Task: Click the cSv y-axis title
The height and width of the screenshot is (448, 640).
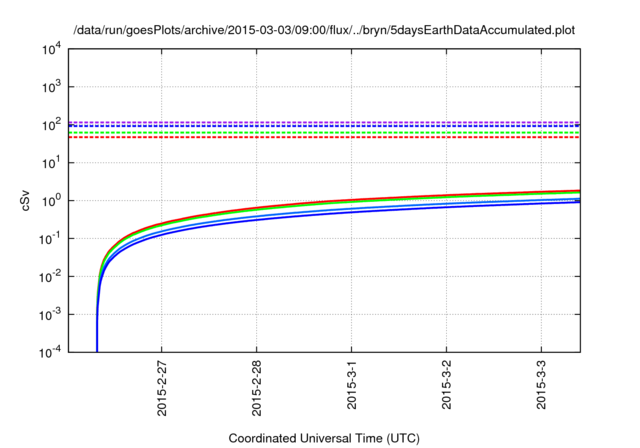Action: pos(25,201)
